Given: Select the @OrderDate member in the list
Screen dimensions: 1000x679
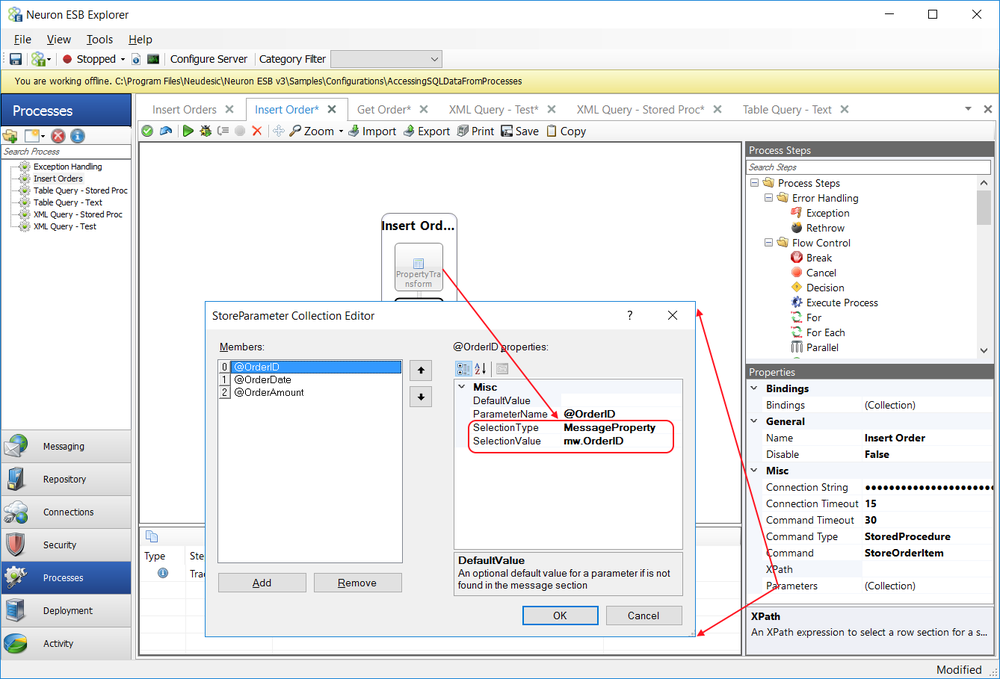Looking at the screenshot, I should [263, 379].
